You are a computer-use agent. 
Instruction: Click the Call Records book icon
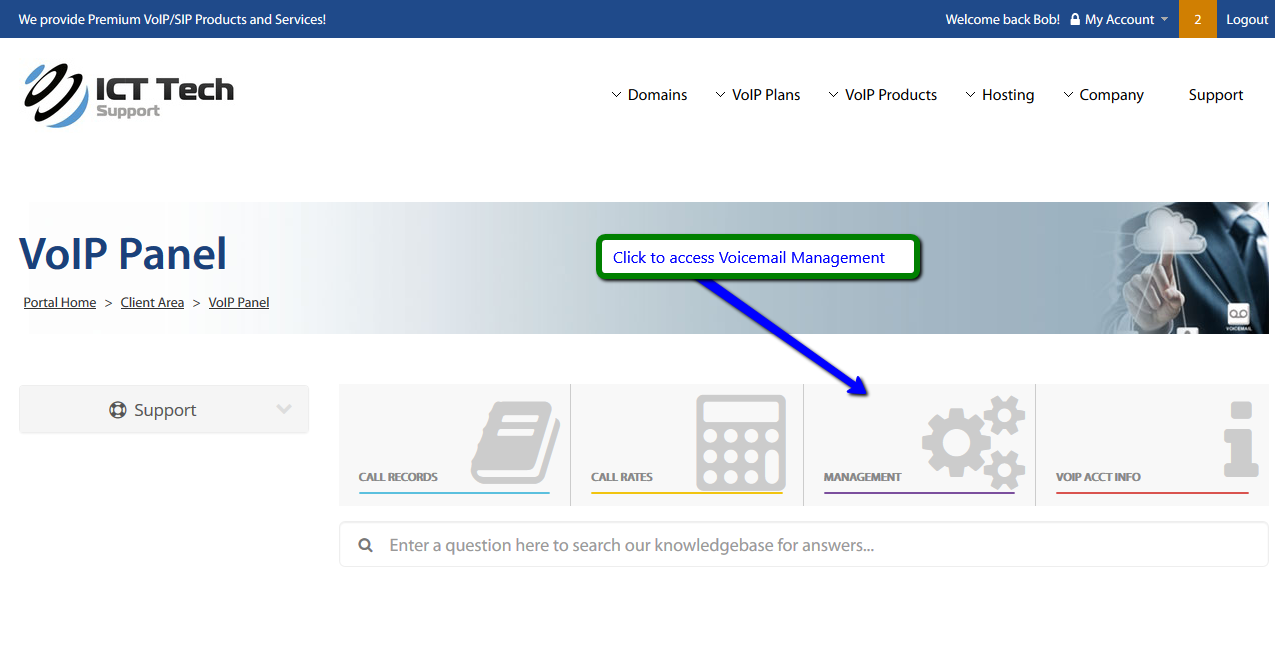click(515, 442)
